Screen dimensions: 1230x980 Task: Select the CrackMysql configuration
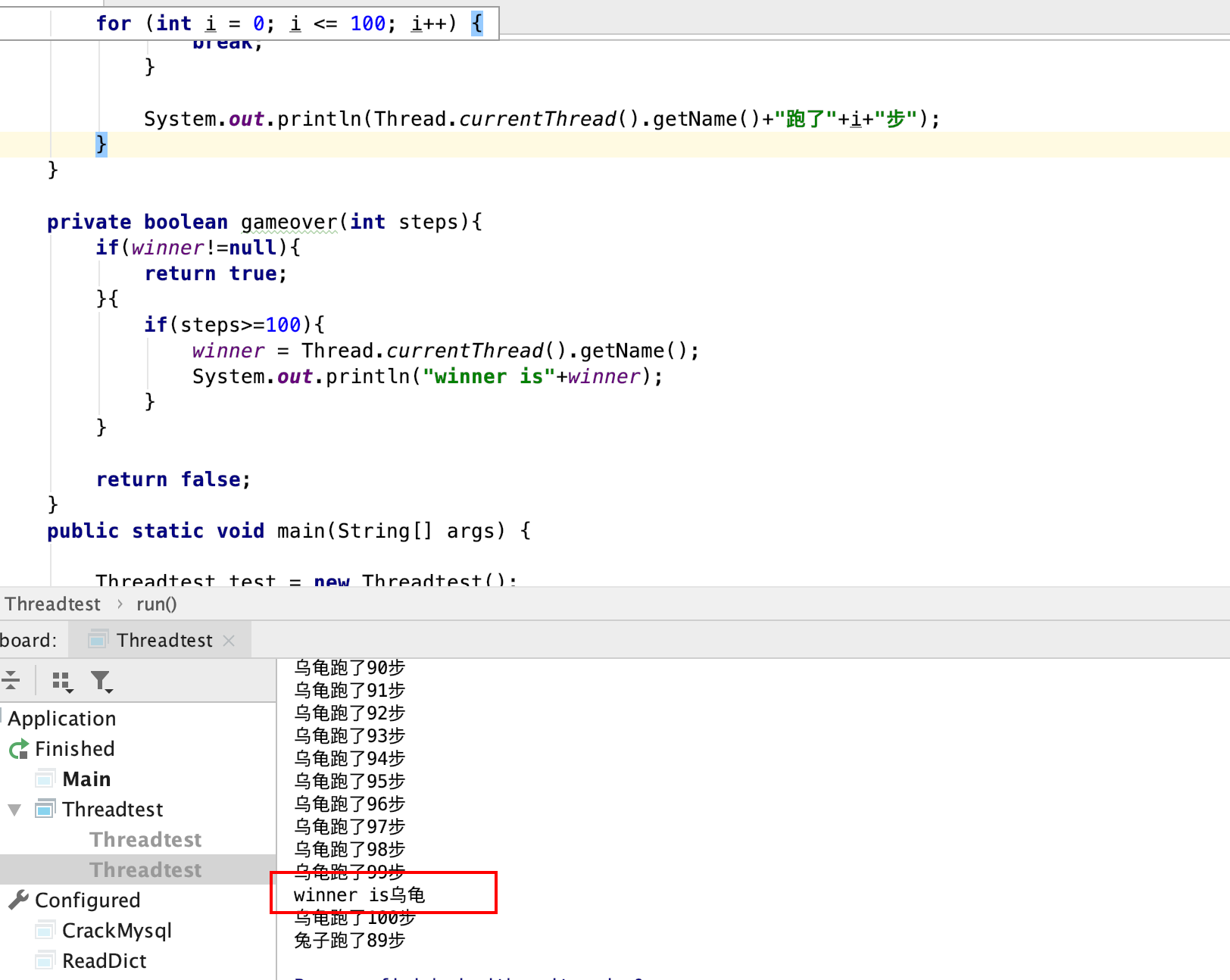117,931
